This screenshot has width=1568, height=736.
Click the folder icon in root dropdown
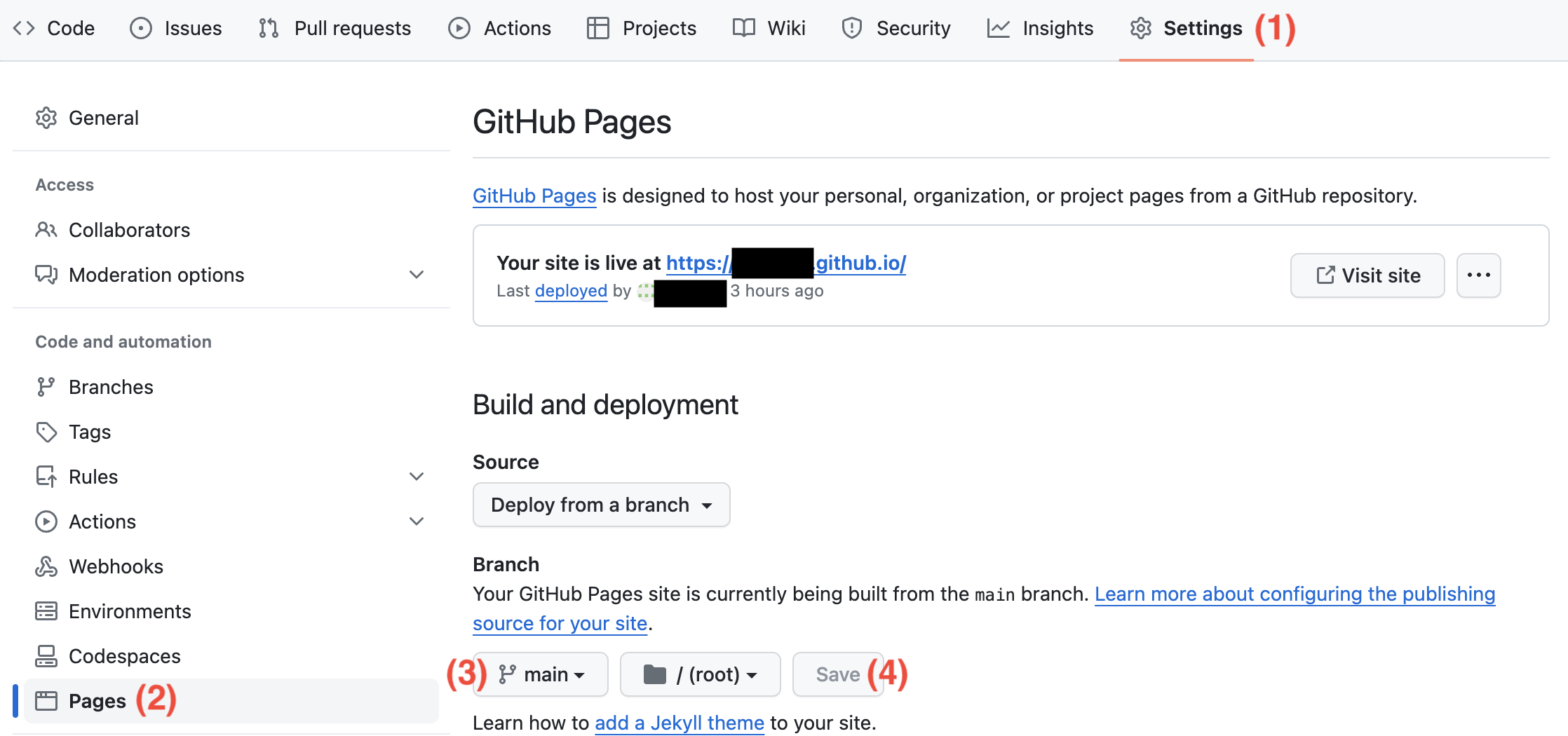(x=655, y=674)
